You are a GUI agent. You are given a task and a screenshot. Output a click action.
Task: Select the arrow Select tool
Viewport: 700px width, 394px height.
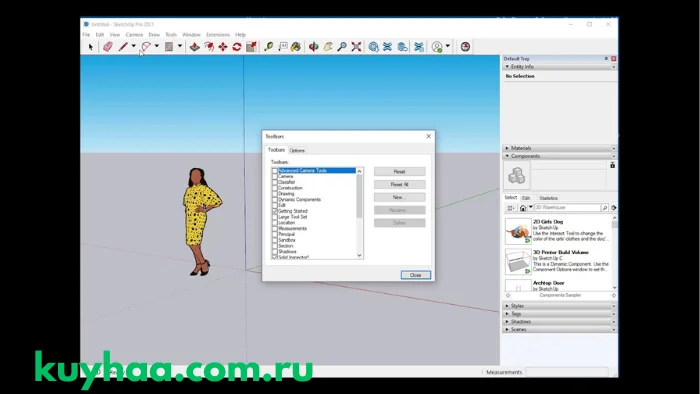(x=91, y=47)
